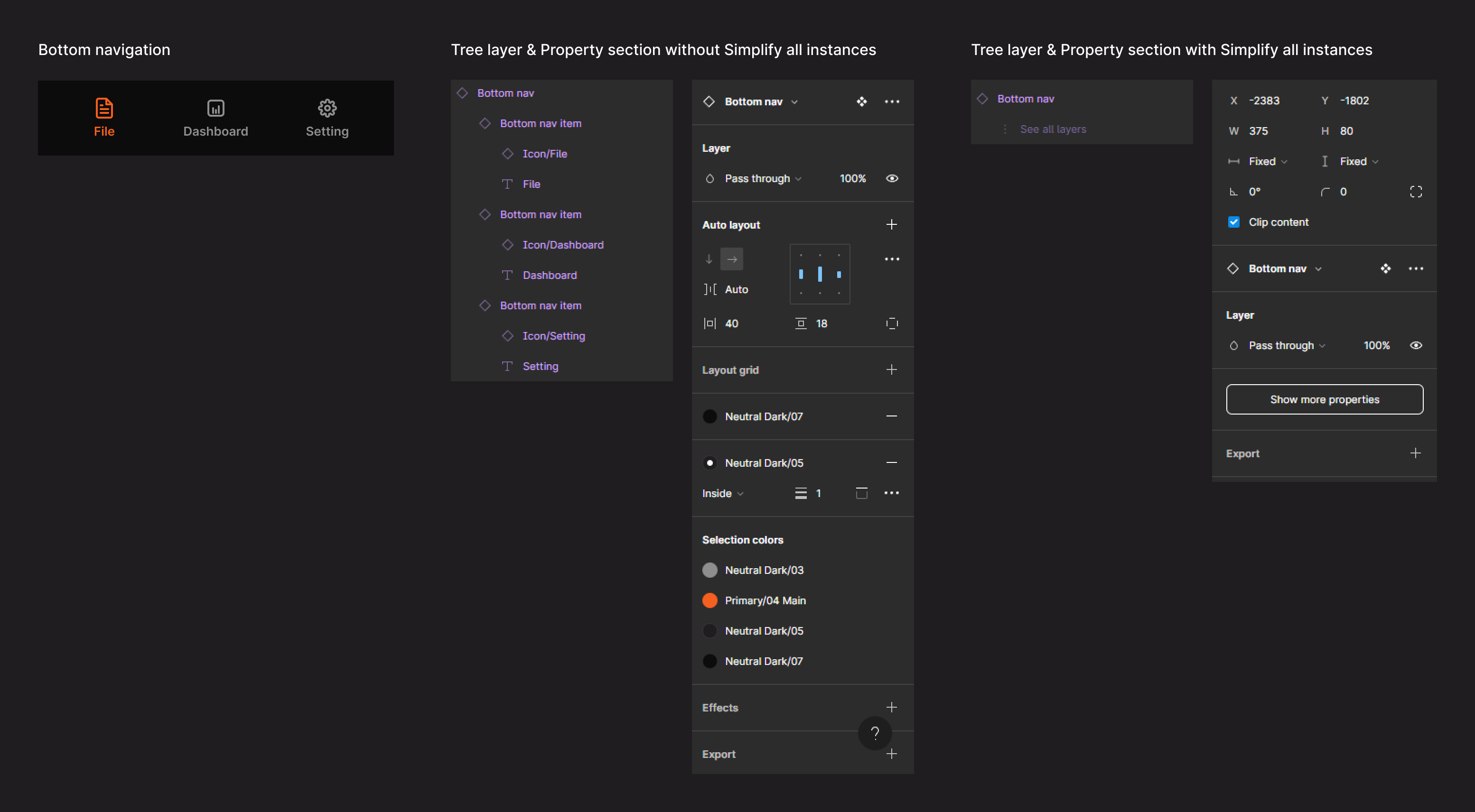
Task: Hide the layer using the eye icon under Layer
Action: pyautogui.click(x=892, y=178)
